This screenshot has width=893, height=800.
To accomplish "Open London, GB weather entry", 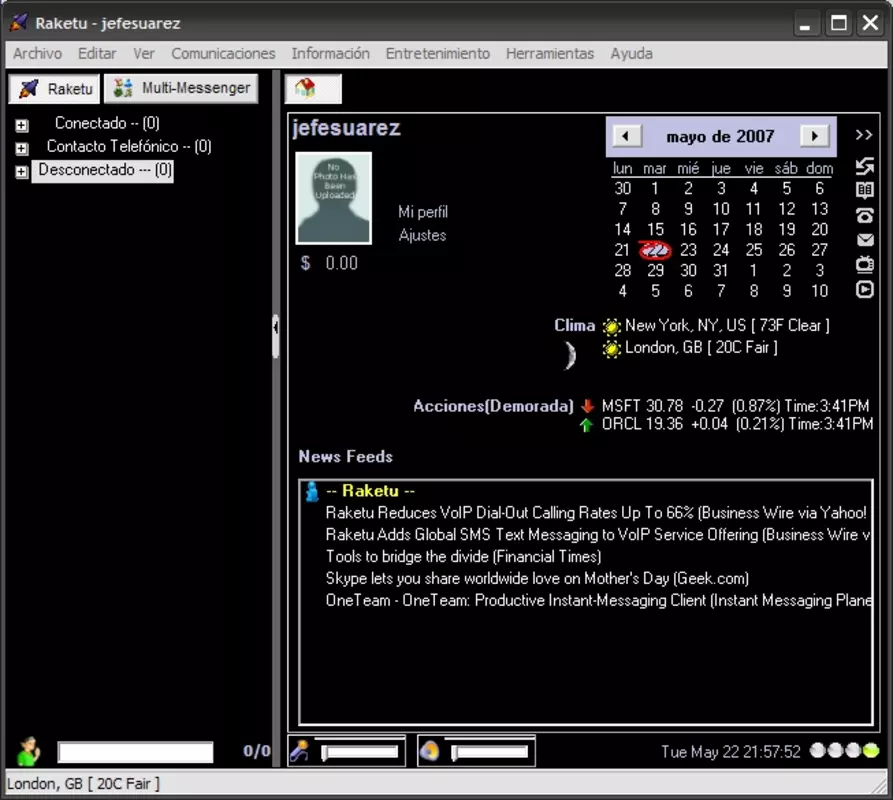I will click(x=701, y=347).
